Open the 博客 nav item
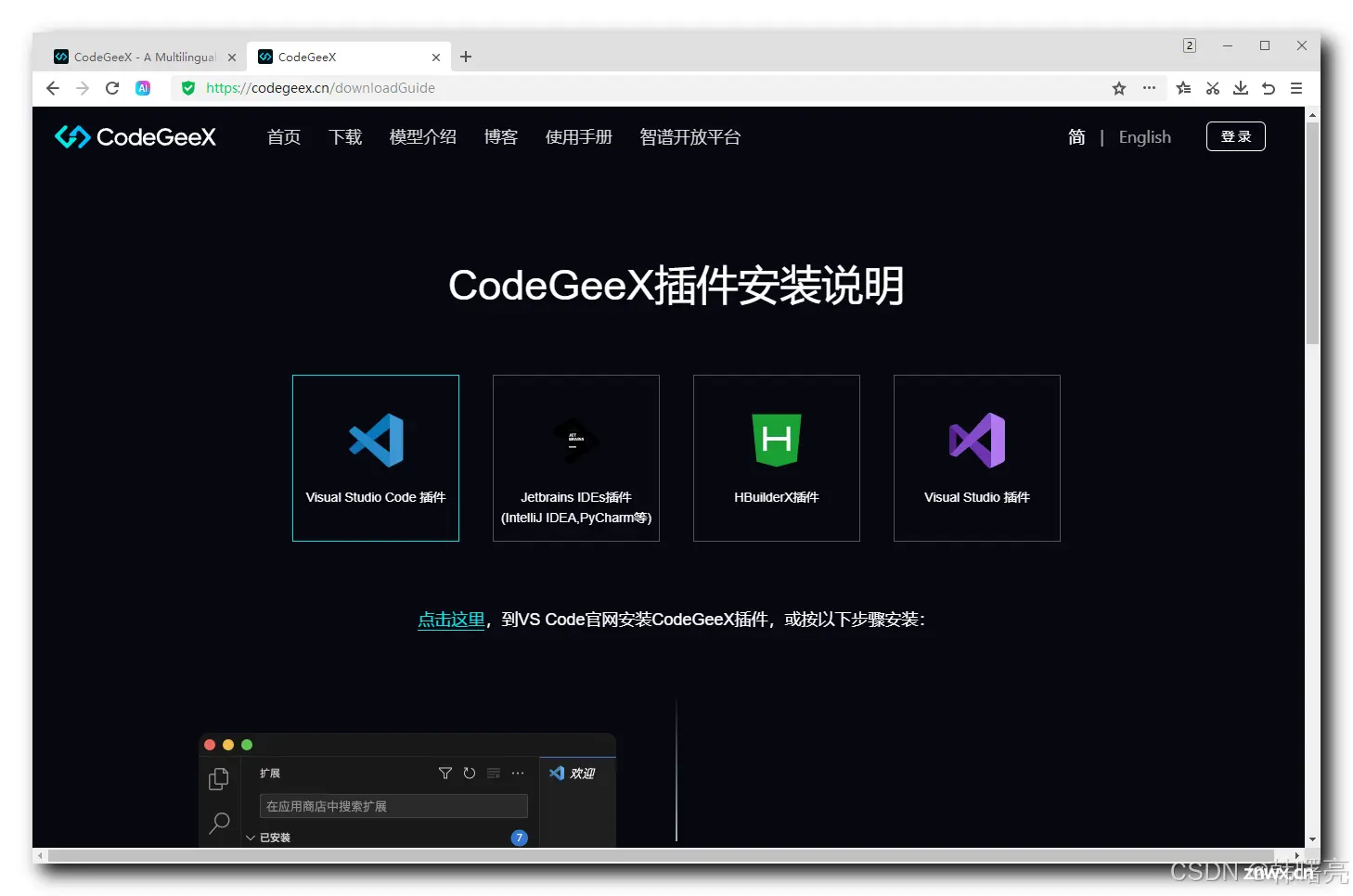 pos(501,137)
